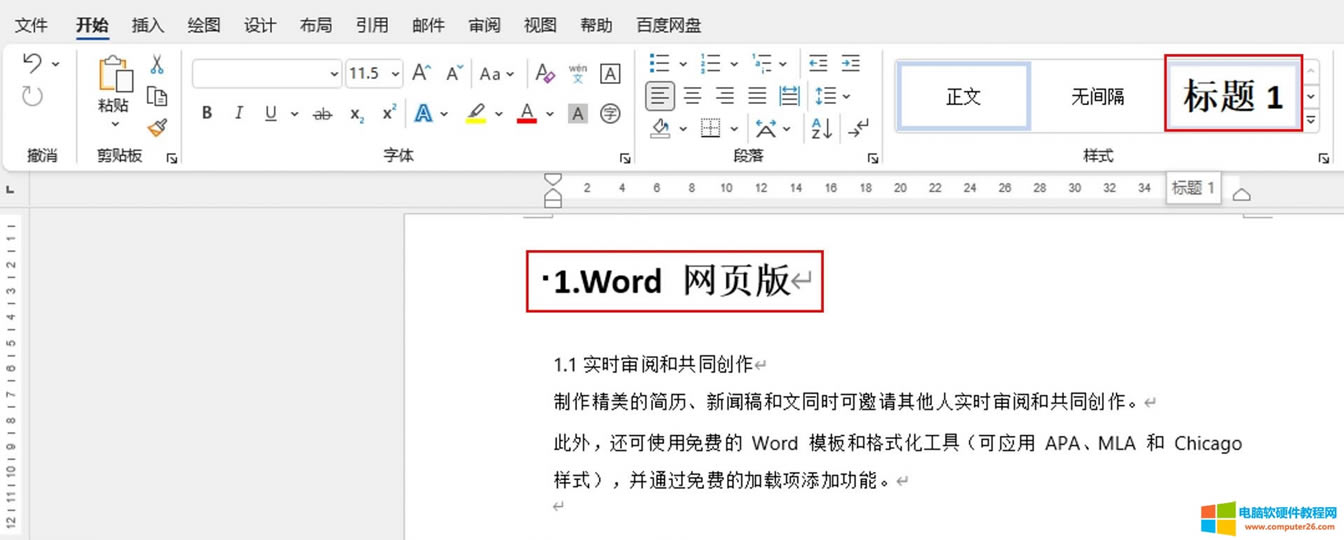Increase paragraph indent
Image resolution: width=1344 pixels, height=540 pixels.
[851, 64]
